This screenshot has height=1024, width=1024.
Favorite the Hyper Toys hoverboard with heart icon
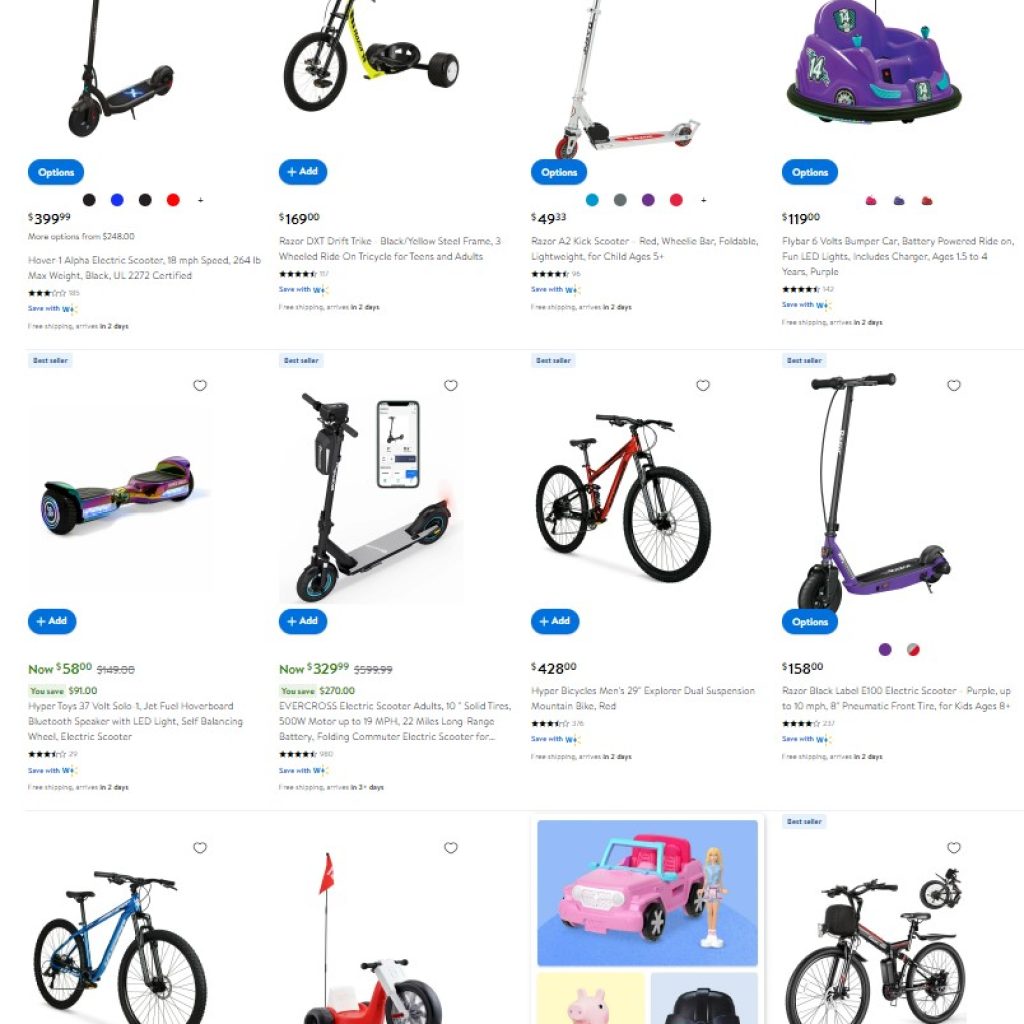[200, 385]
